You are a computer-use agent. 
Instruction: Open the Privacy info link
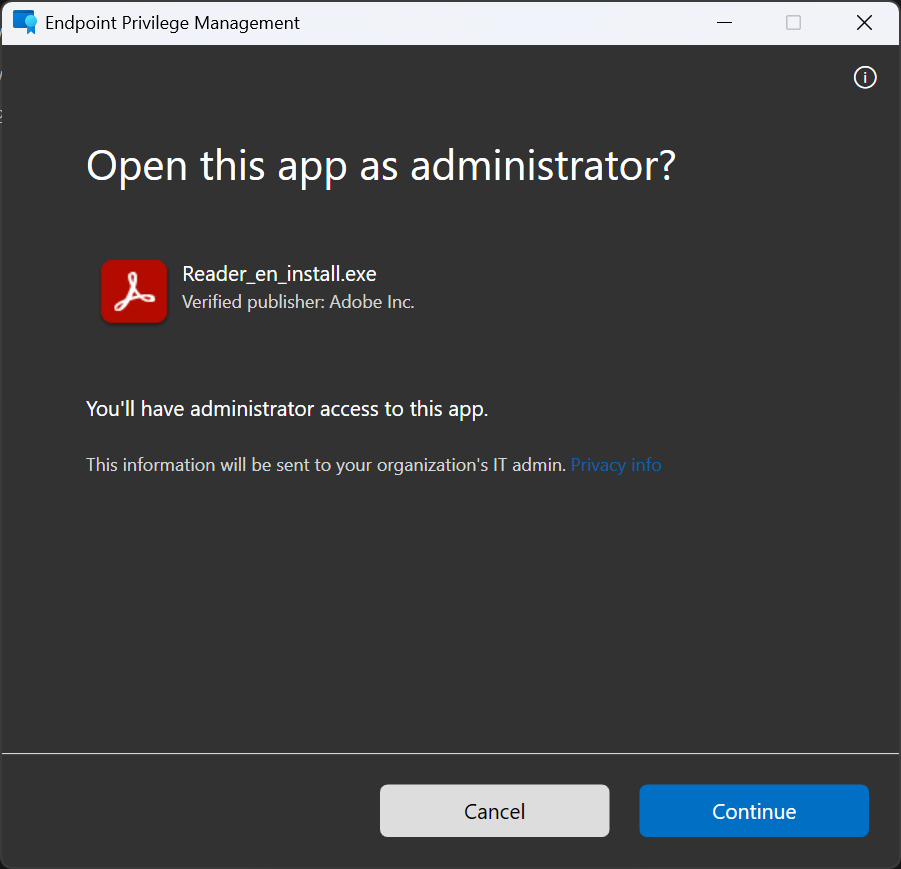coord(616,465)
